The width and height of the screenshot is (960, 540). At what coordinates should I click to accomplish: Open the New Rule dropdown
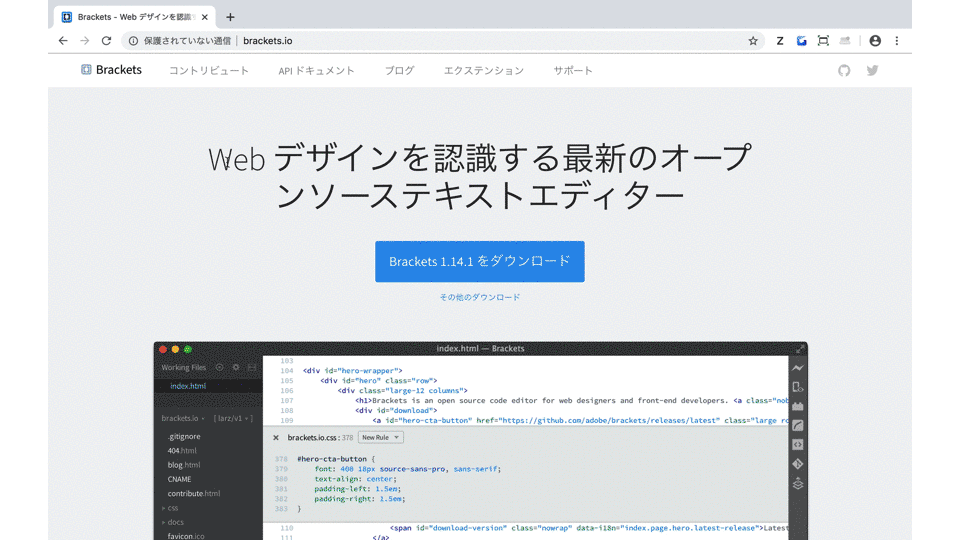pyautogui.click(x=381, y=438)
